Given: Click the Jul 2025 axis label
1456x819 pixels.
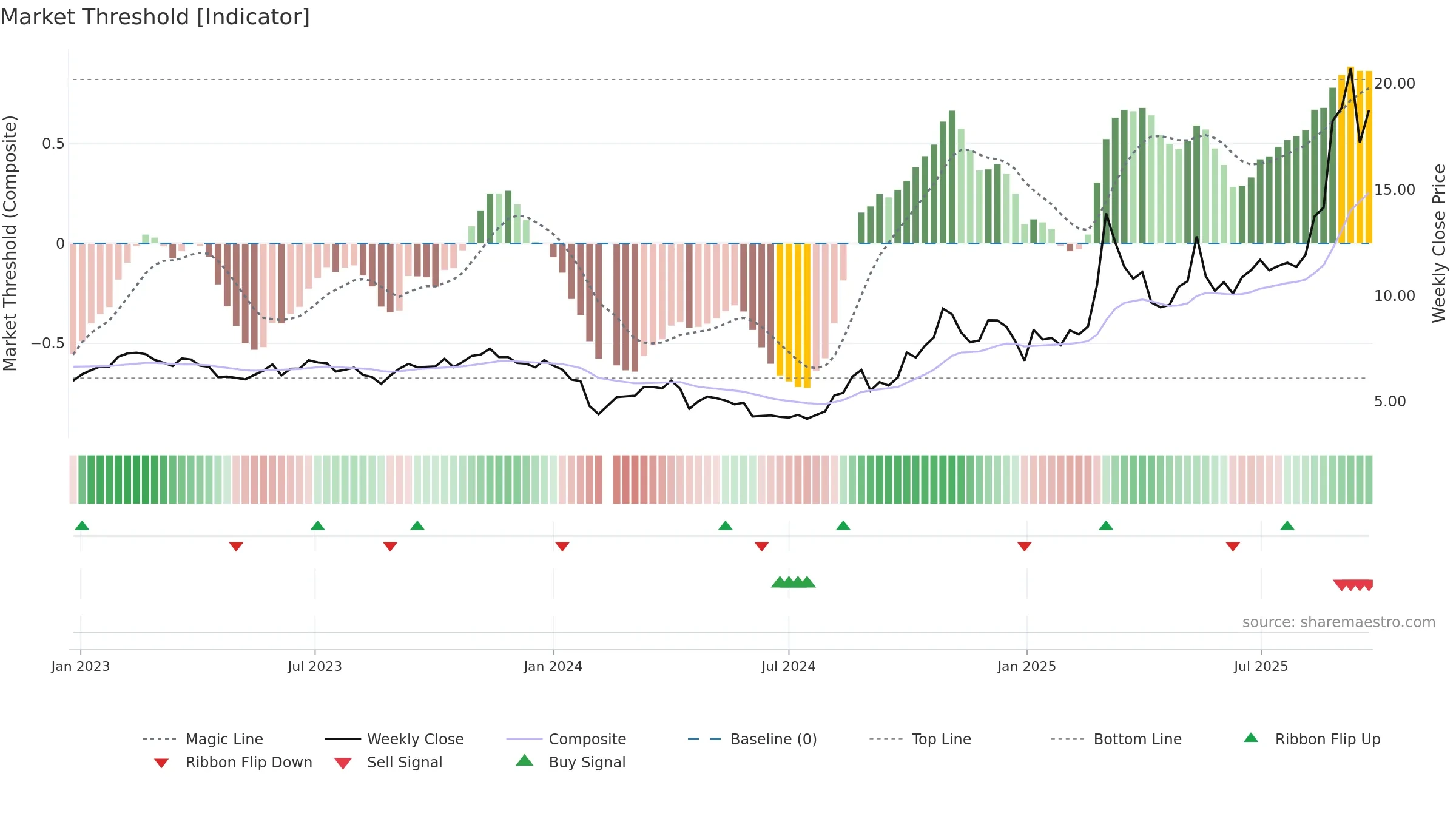Looking at the screenshot, I should point(1261,667).
